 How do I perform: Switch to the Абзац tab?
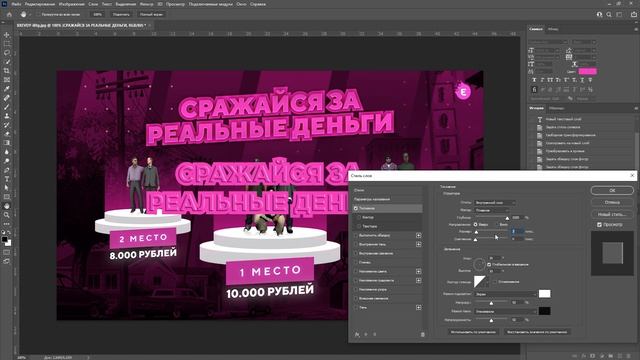click(553, 29)
